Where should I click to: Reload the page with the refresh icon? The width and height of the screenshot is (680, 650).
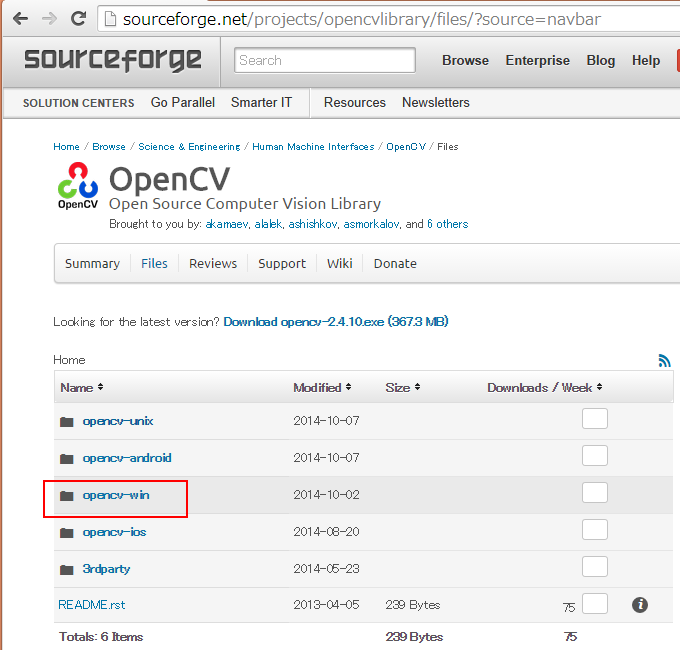78,18
